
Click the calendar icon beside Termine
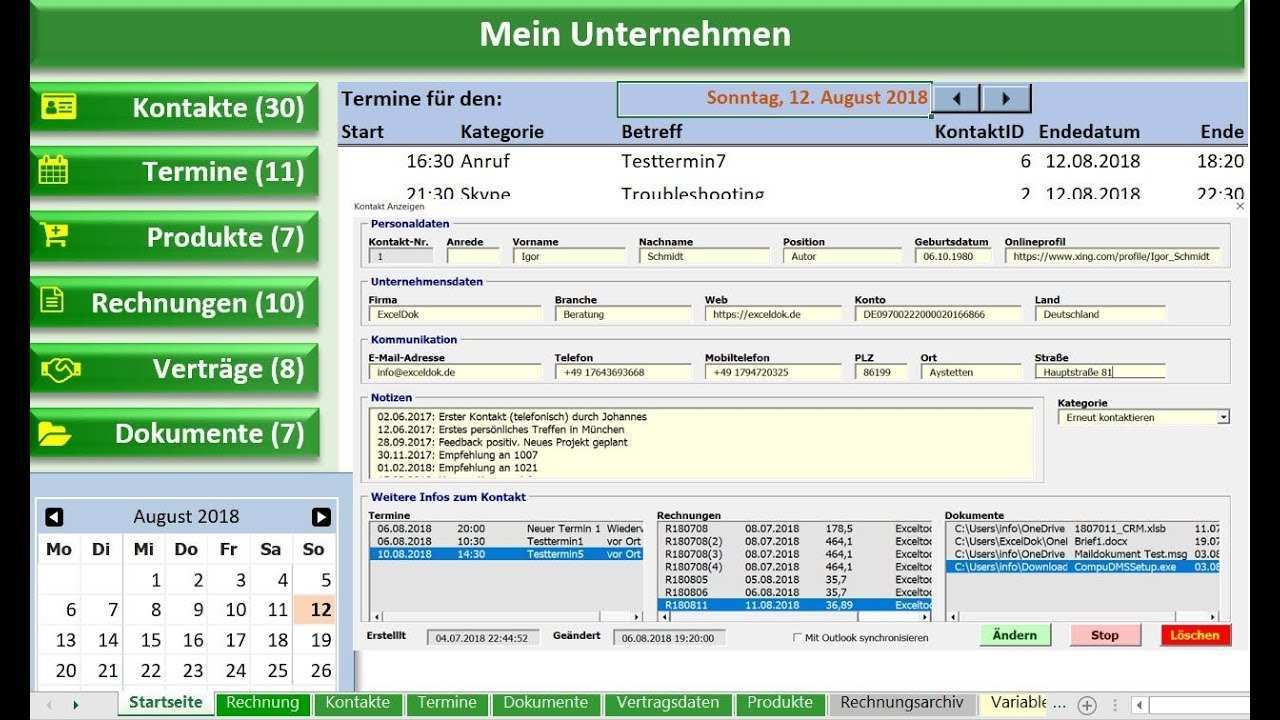pyautogui.click(x=54, y=171)
